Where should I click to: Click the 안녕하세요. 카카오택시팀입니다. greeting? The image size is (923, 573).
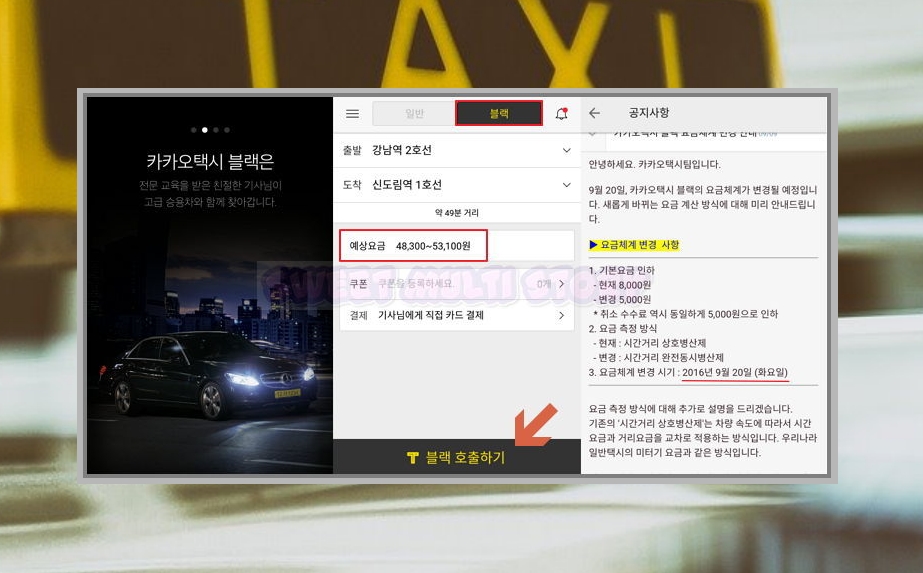click(655, 164)
